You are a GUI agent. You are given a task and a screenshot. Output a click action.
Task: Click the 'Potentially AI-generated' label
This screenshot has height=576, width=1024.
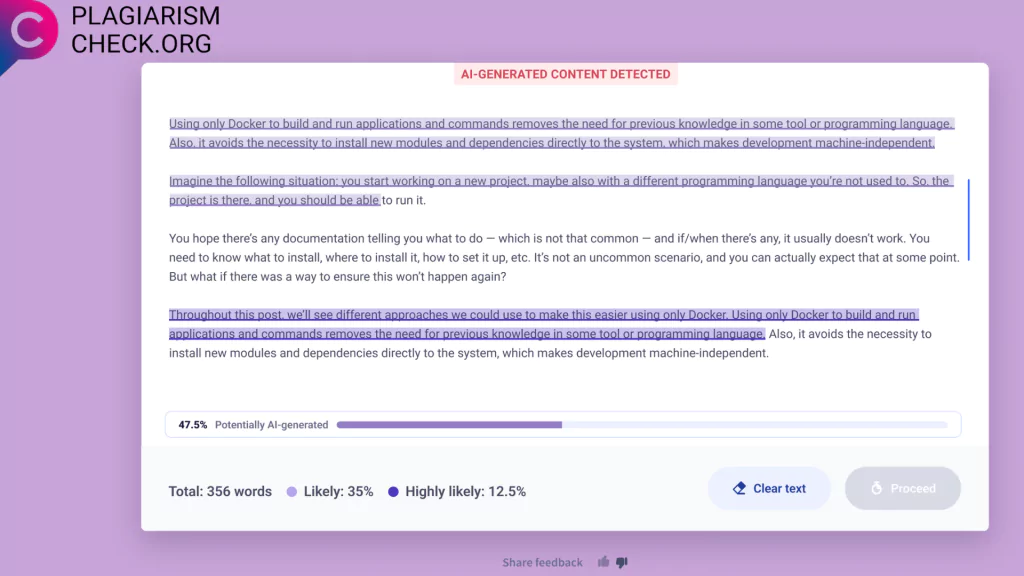[x=272, y=424]
